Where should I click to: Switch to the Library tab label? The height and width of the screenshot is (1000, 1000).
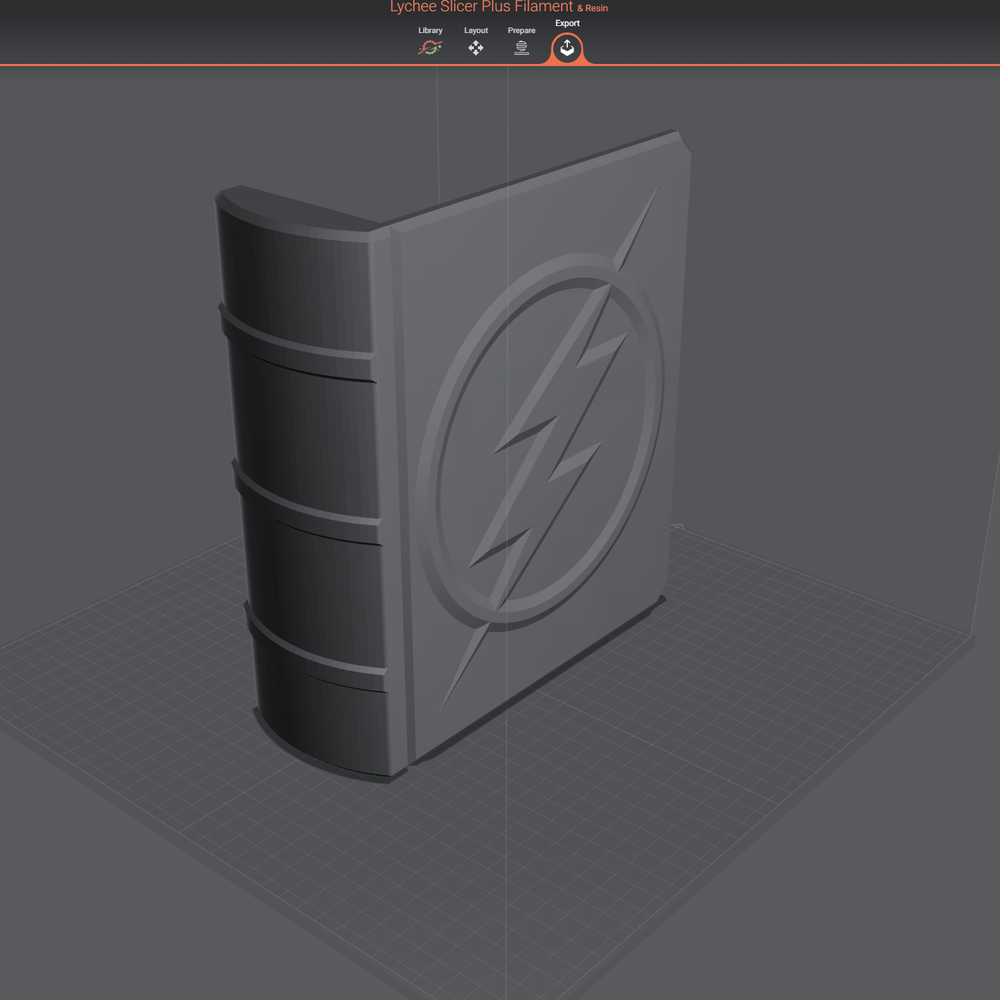coord(430,30)
